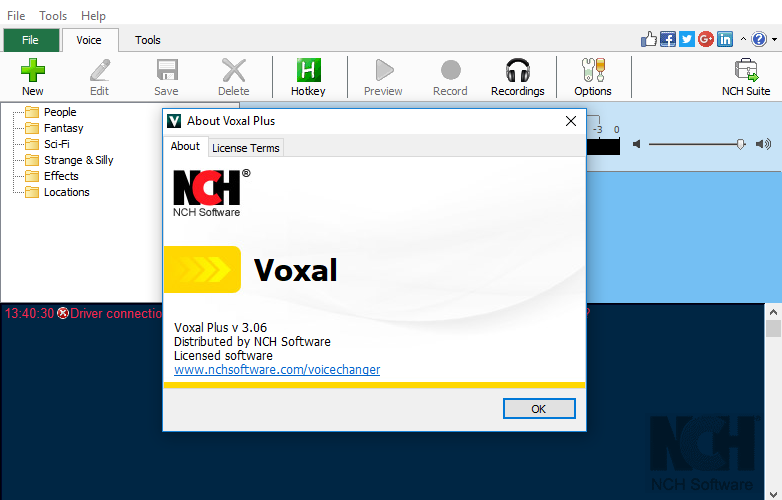
Task: Share via the Twitter icon
Action: [x=687, y=39]
